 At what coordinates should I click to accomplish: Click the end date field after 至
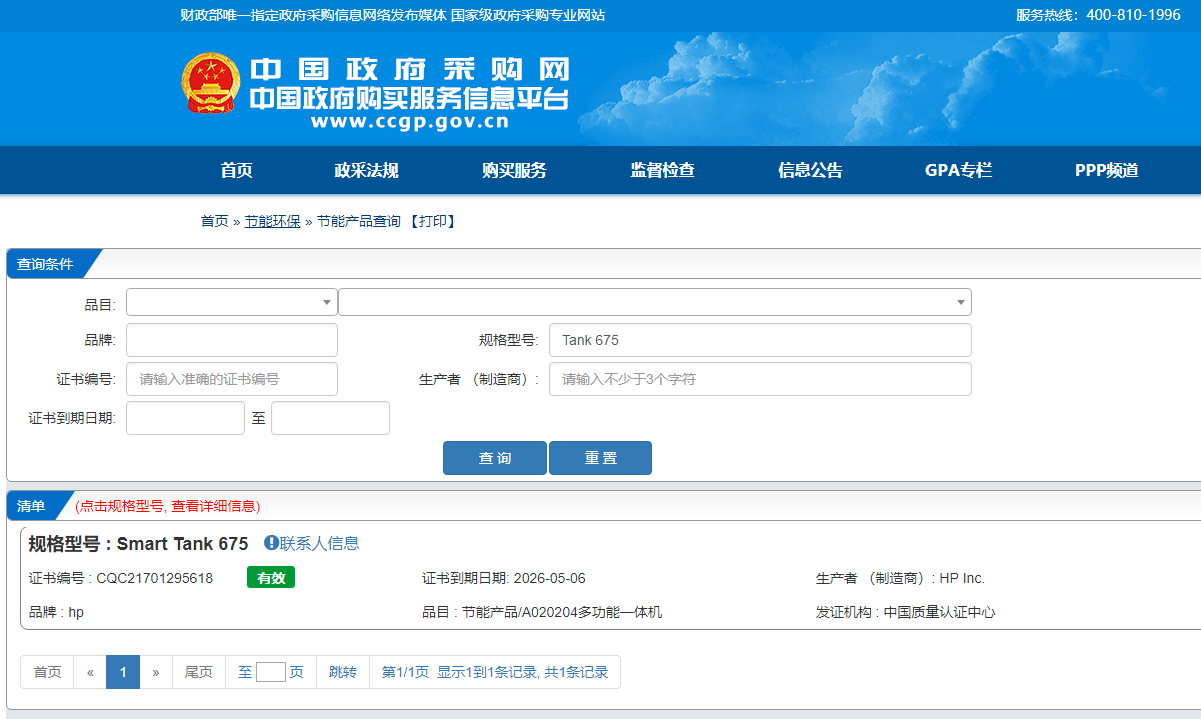click(330, 418)
